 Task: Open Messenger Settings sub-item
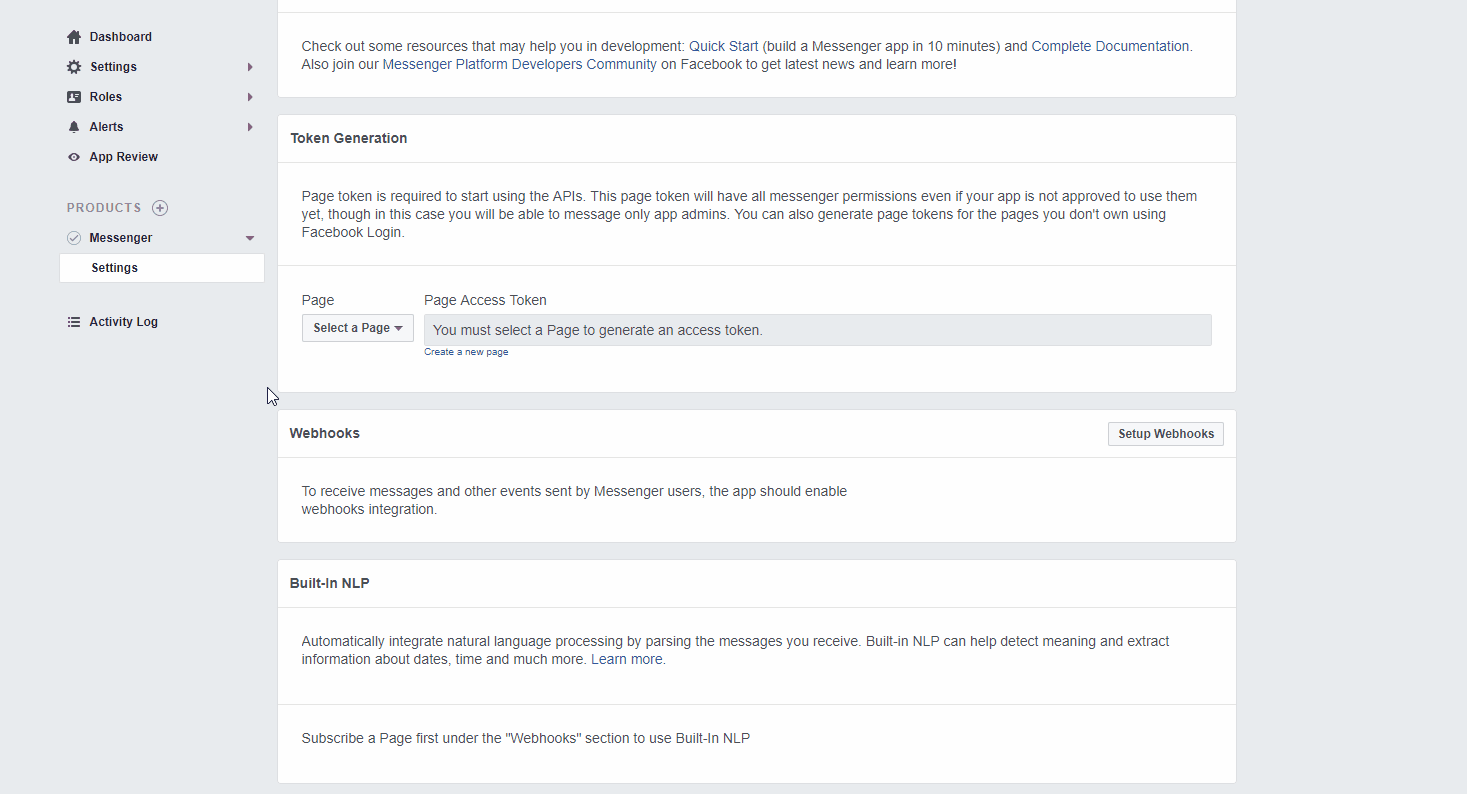point(115,268)
